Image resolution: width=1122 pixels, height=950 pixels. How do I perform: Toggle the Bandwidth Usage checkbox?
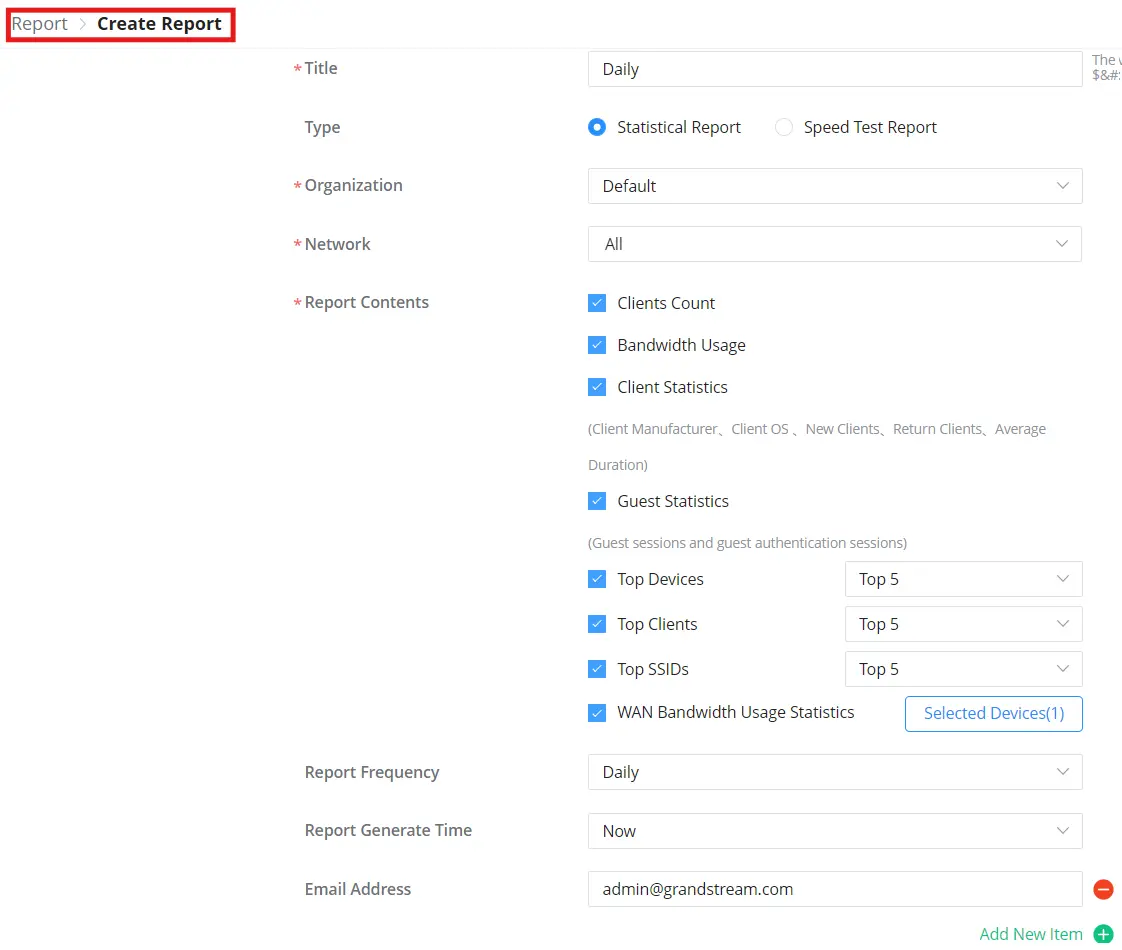pos(597,346)
